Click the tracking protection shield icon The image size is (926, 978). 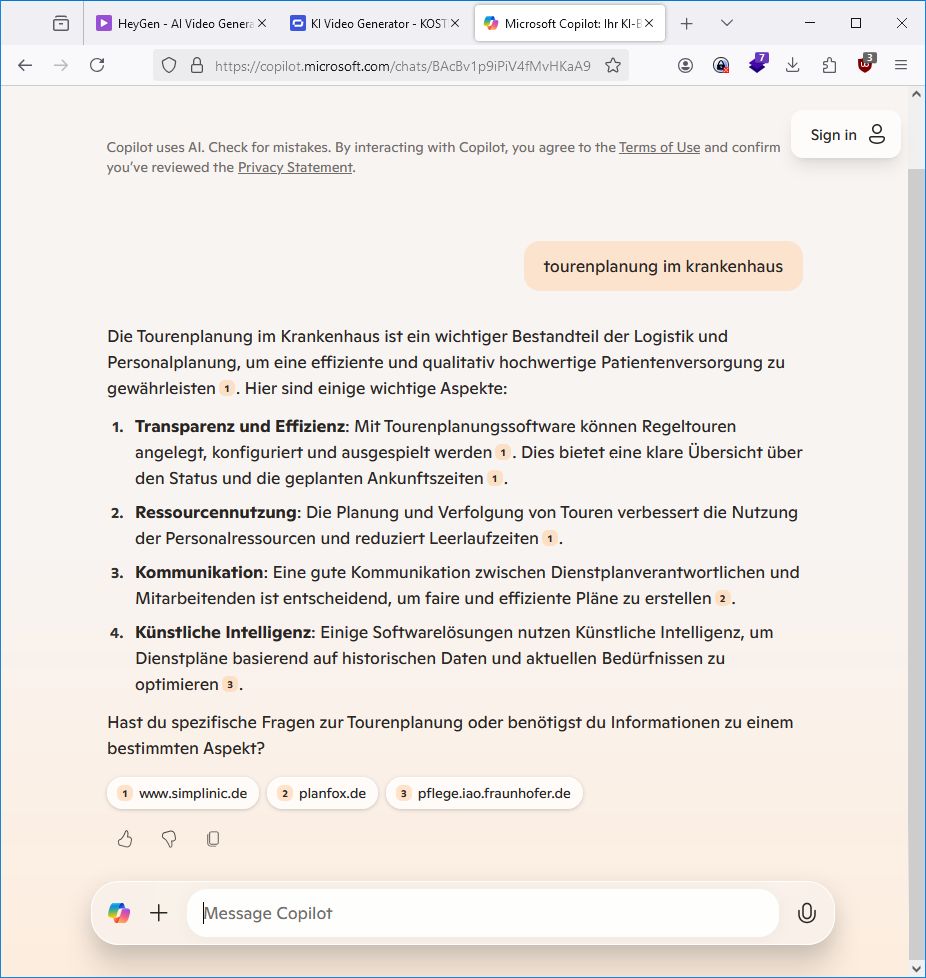(169, 65)
